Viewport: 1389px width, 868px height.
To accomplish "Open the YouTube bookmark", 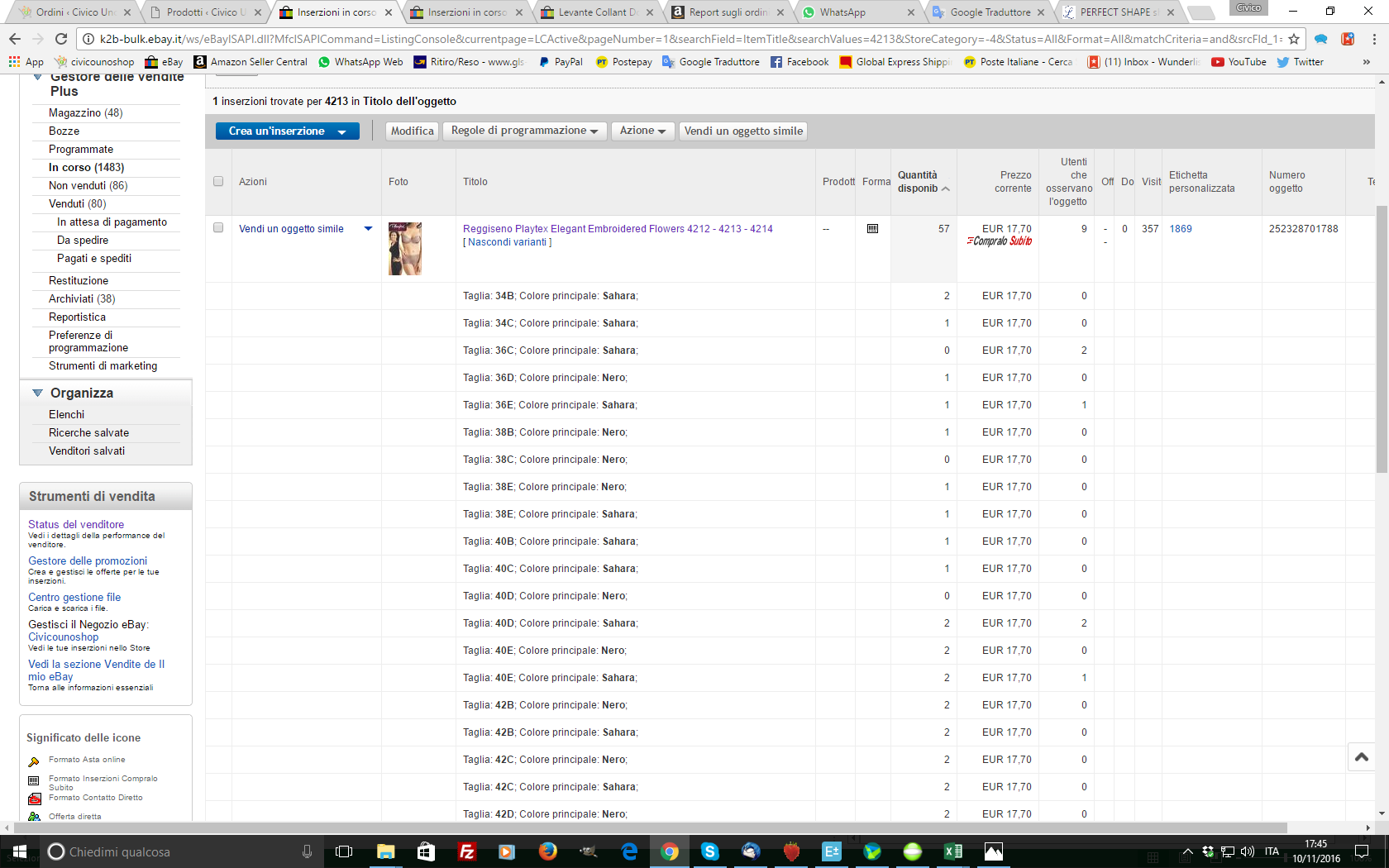I will click(x=1239, y=62).
